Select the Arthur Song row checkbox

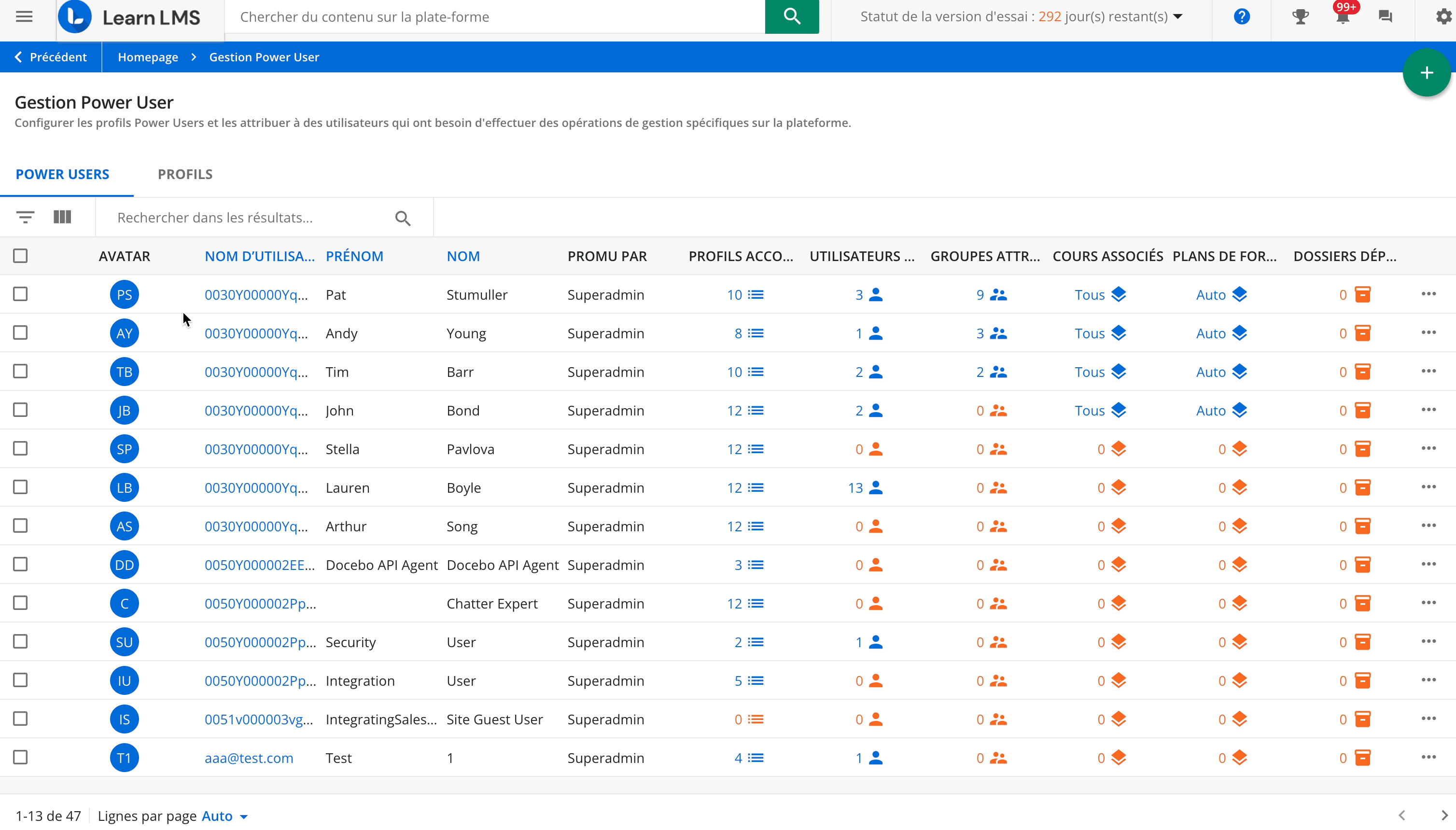point(21,526)
